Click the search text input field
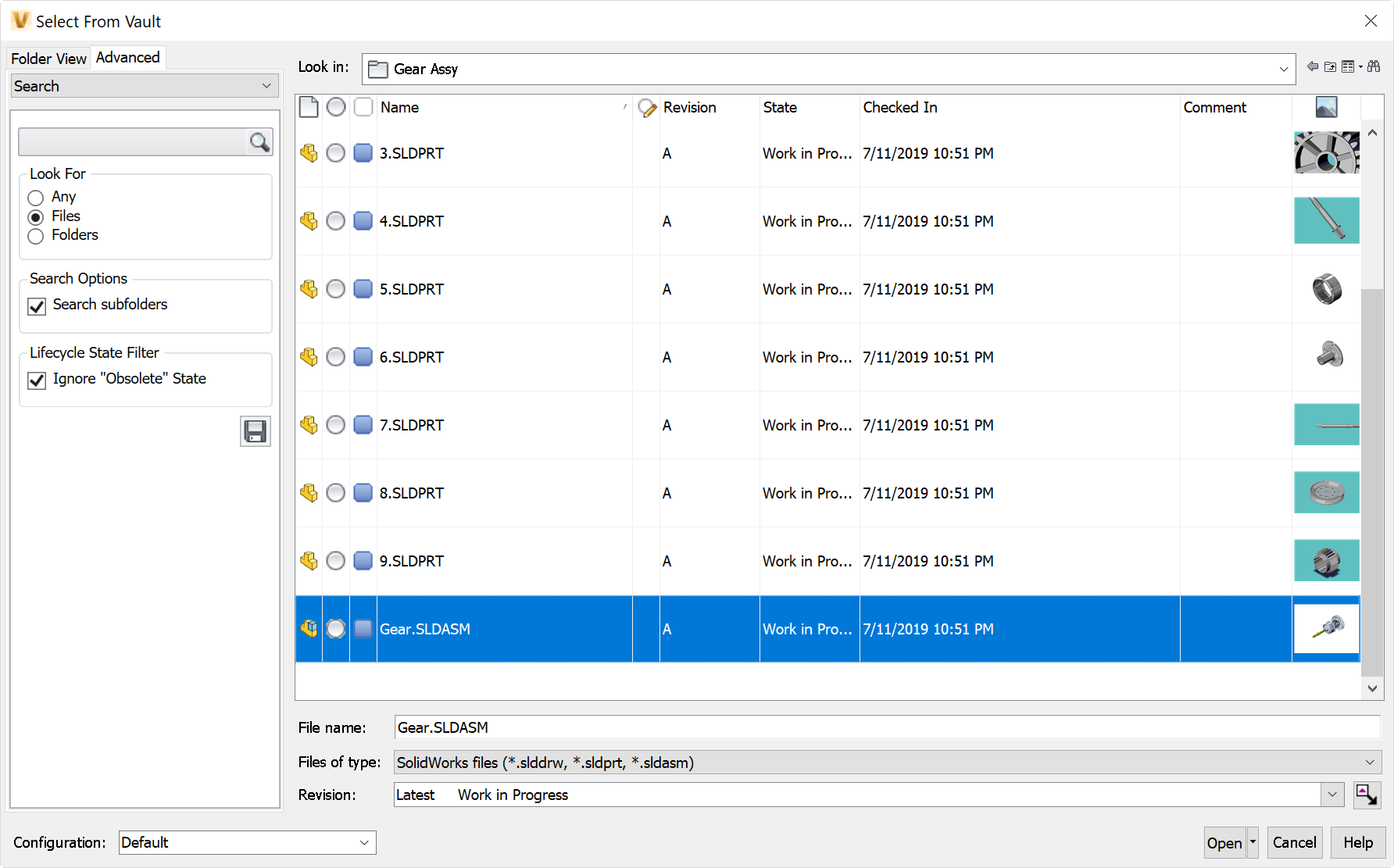1394x868 pixels. (x=133, y=141)
